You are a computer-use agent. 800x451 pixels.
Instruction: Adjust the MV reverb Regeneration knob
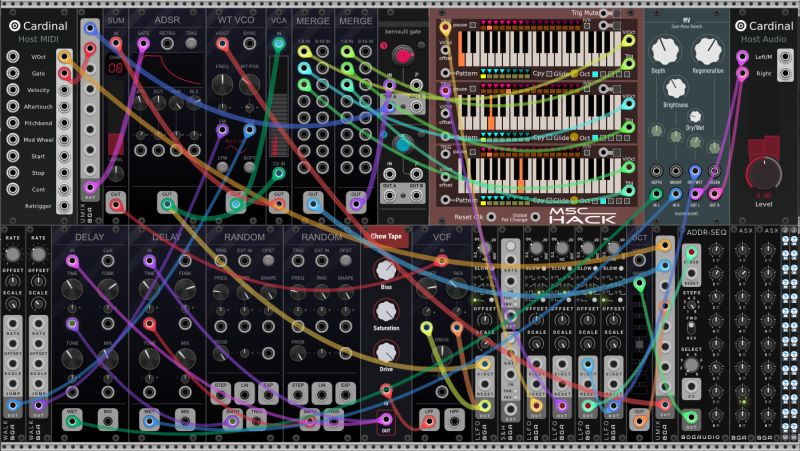[708, 51]
